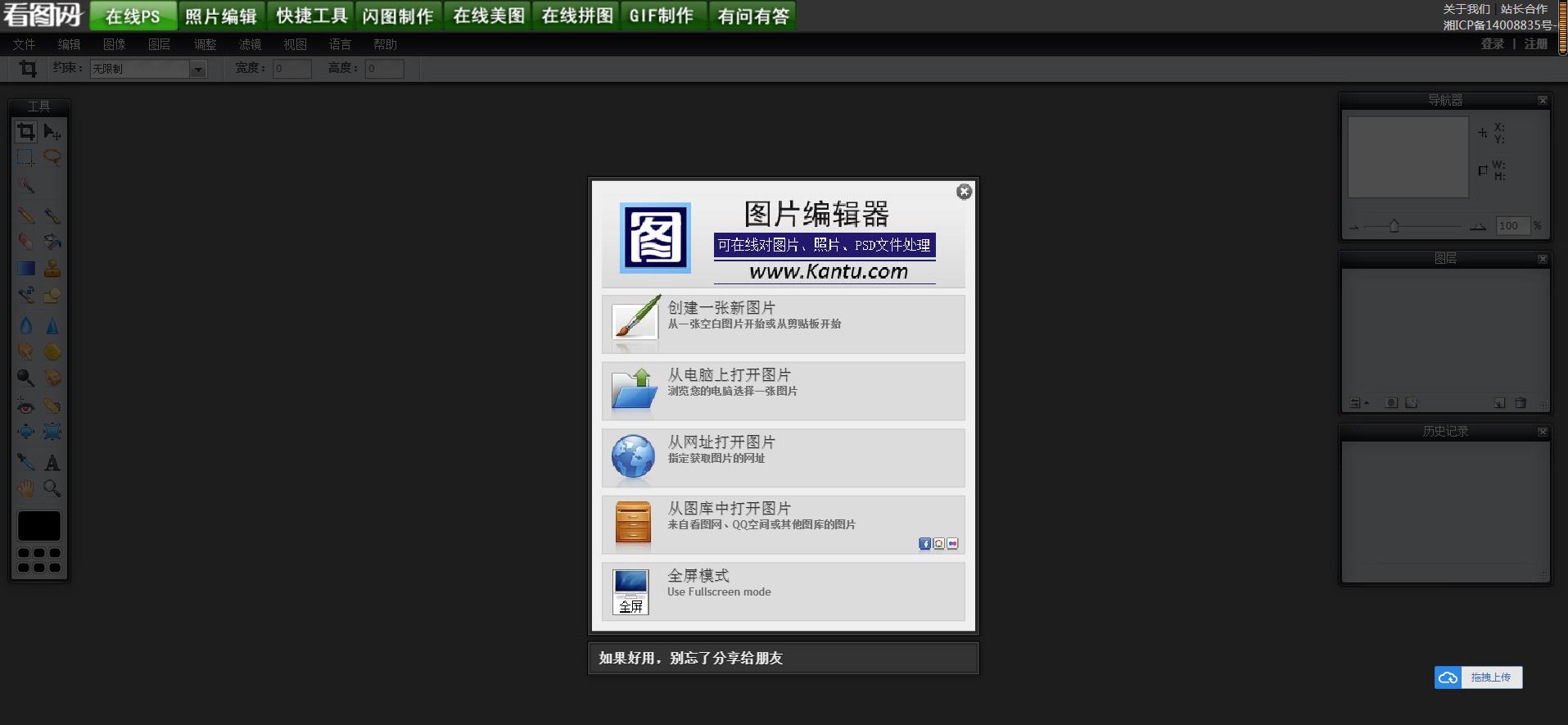Open the main foreground color swatch

[x=39, y=526]
